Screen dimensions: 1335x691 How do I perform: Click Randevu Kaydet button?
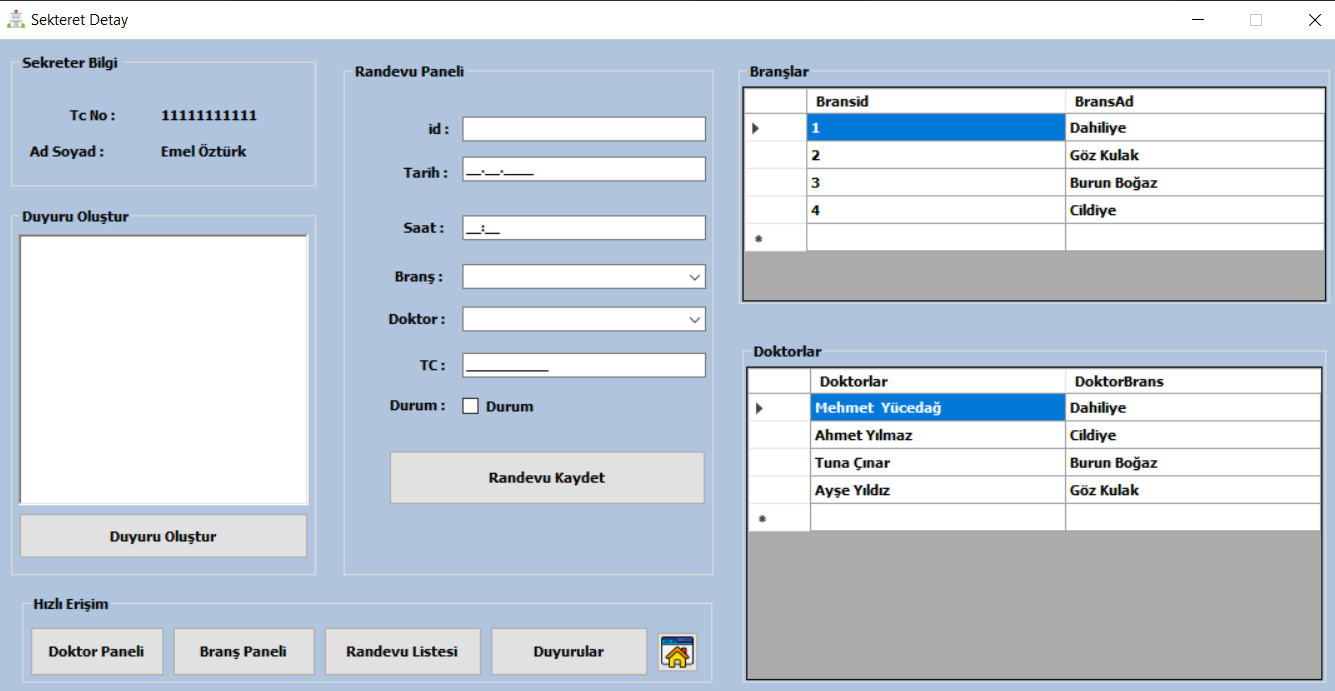(546, 477)
